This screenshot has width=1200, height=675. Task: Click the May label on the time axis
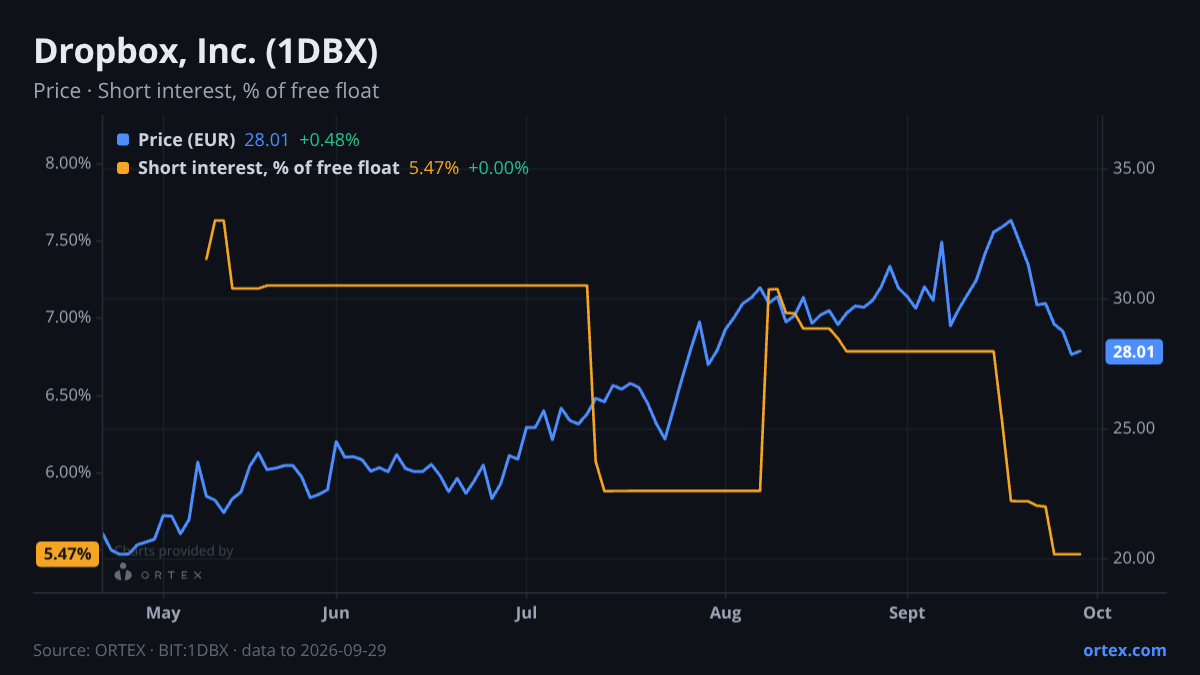pyautogui.click(x=162, y=613)
